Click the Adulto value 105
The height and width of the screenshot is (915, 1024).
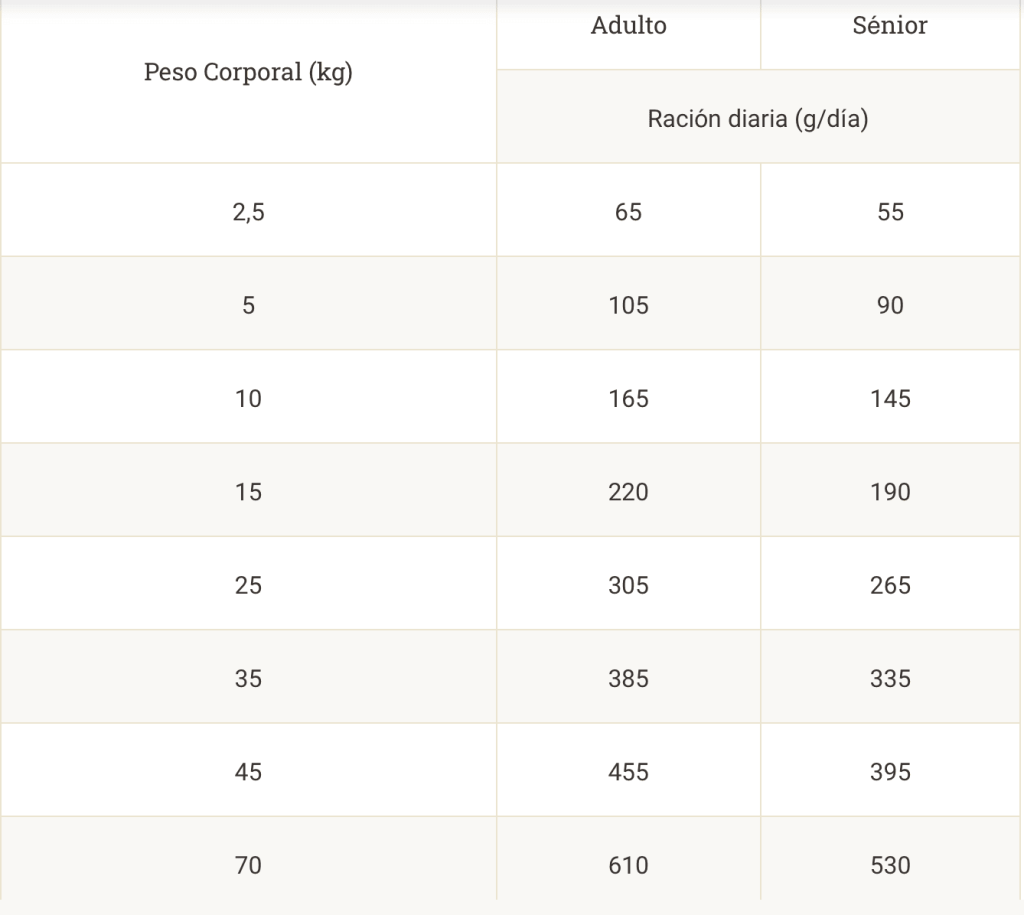[x=628, y=305]
